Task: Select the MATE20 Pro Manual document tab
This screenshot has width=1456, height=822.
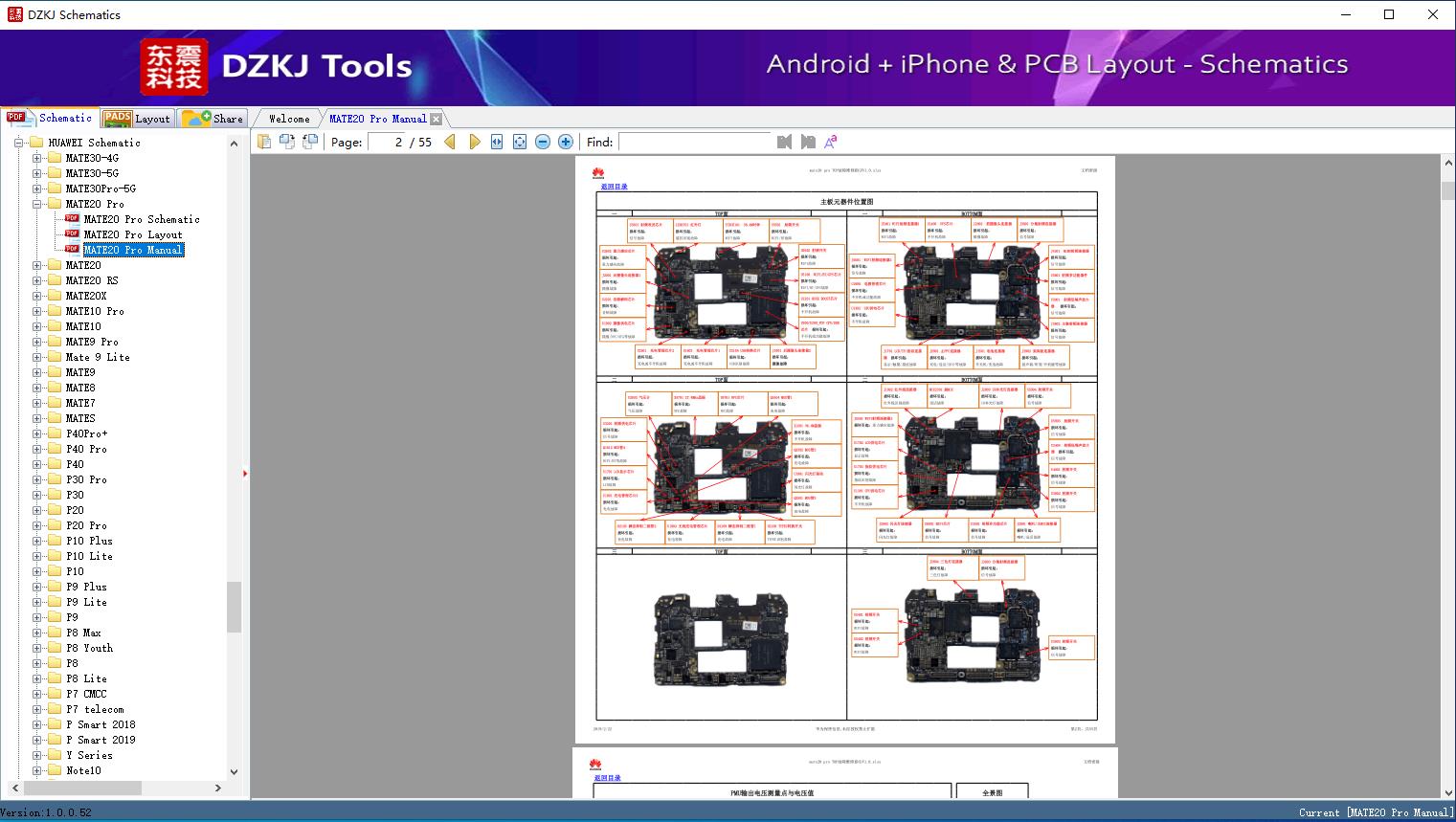Action: 378,119
